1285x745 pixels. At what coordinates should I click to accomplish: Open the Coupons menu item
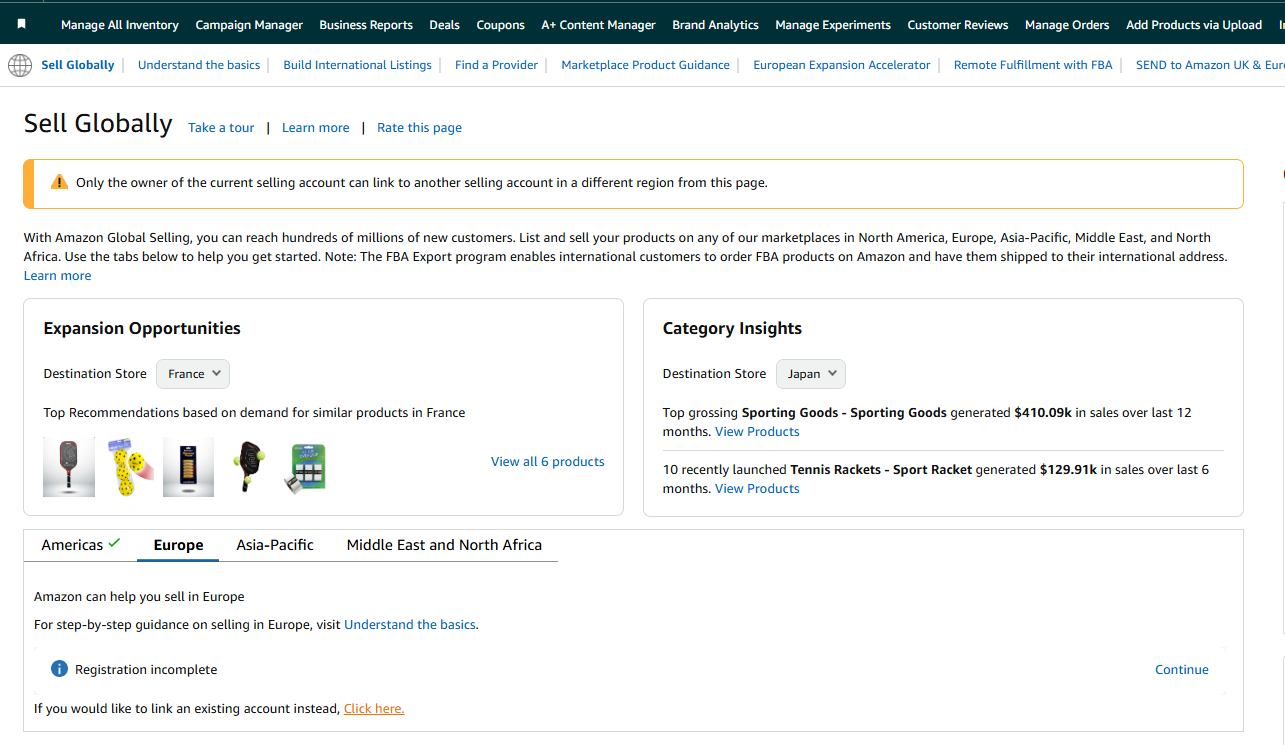pyautogui.click(x=501, y=25)
